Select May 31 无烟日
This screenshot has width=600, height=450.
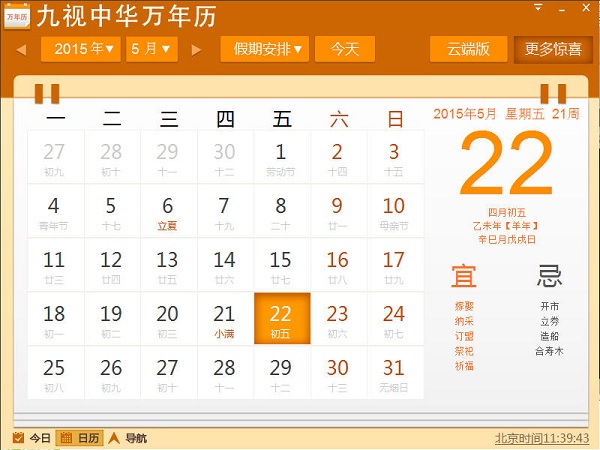395,373
